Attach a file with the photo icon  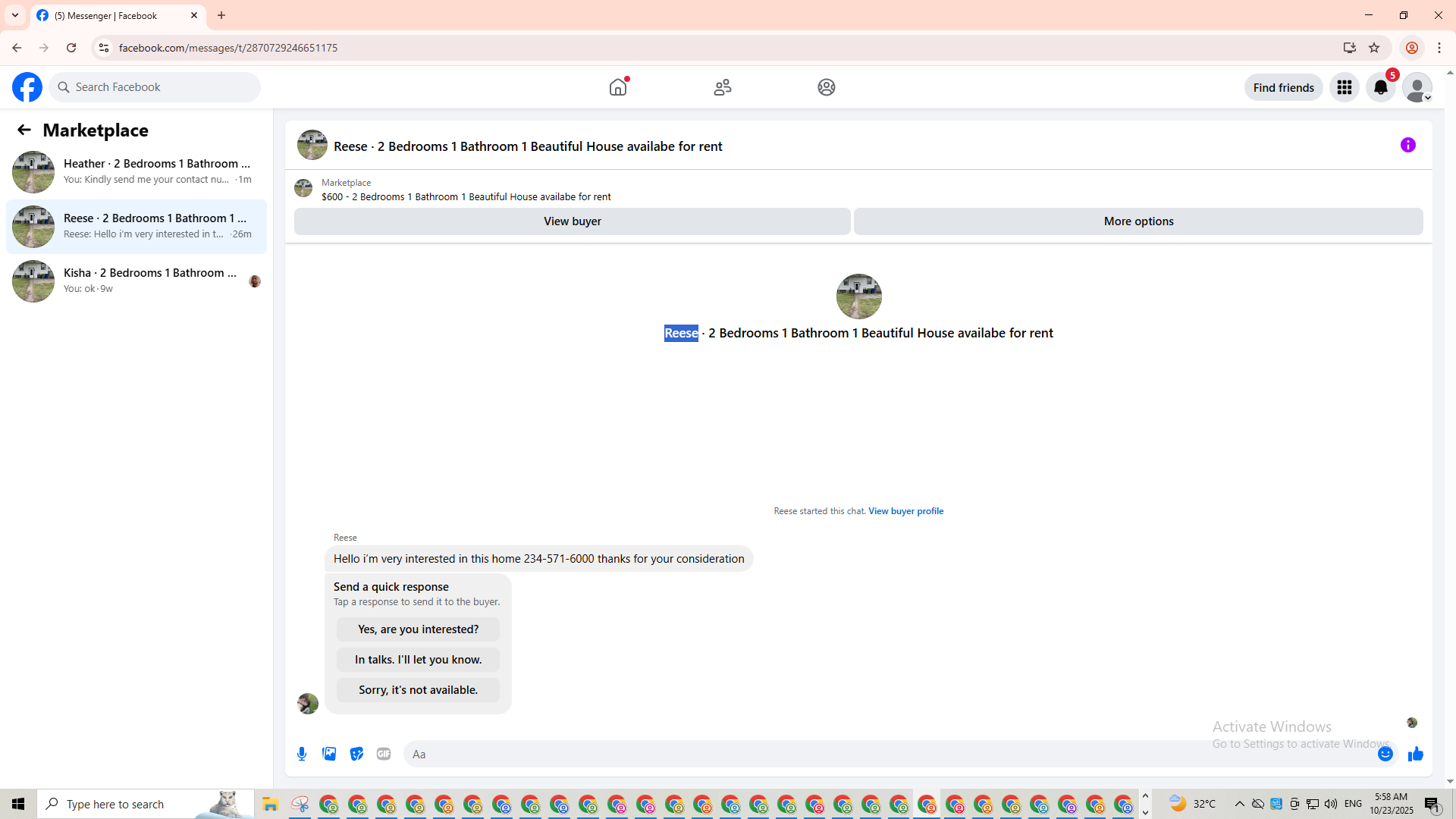329,754
